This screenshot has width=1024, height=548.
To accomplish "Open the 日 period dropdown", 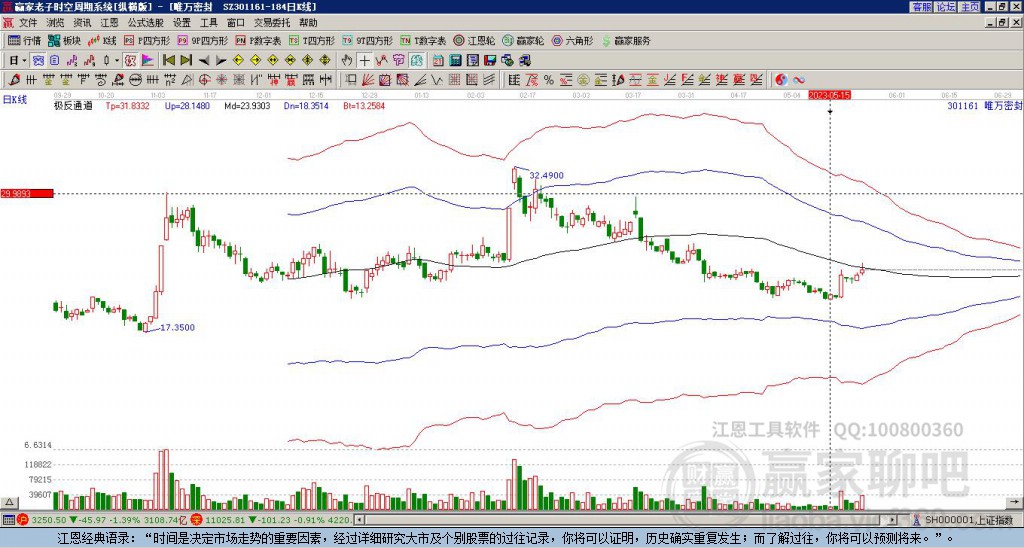I will 18,61.
